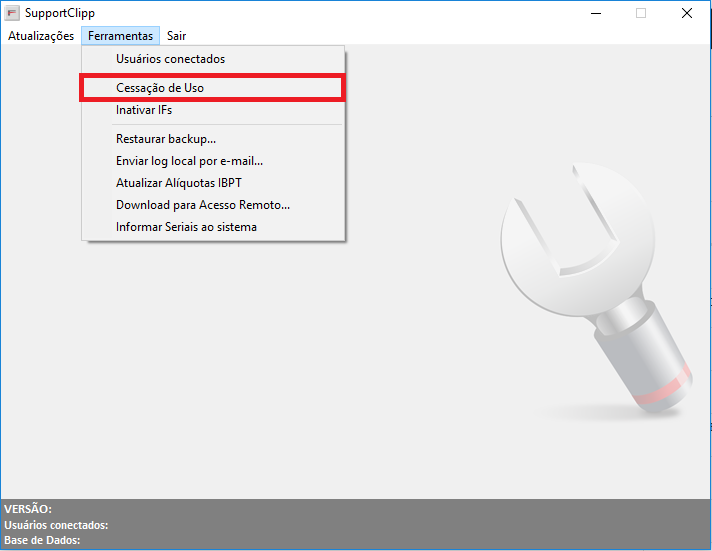Maximize the SupportClipp window
712x551 pixels.
(x=641, y=14)
